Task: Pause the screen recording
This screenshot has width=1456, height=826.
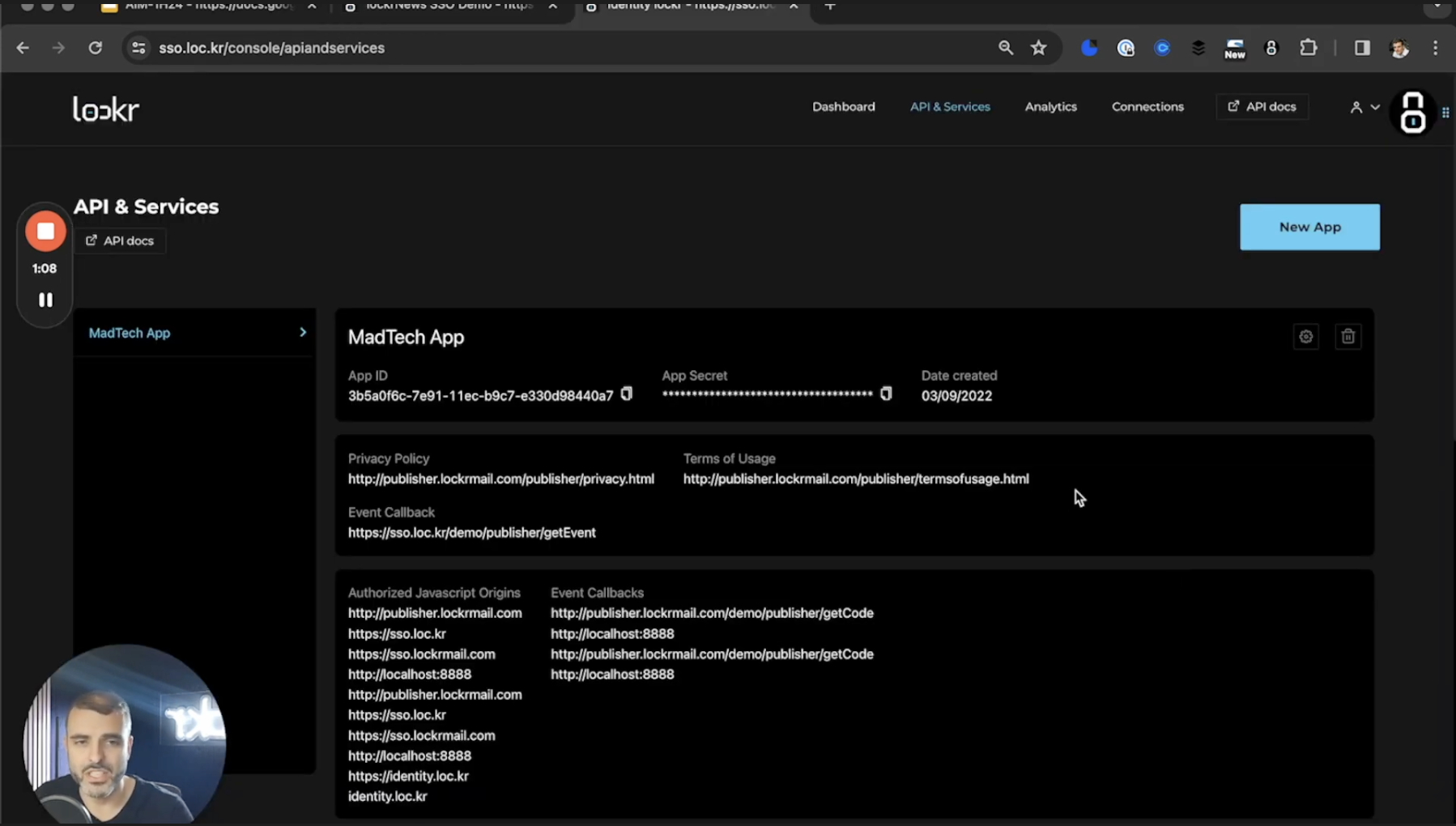Action: click(x=45, y=300)
